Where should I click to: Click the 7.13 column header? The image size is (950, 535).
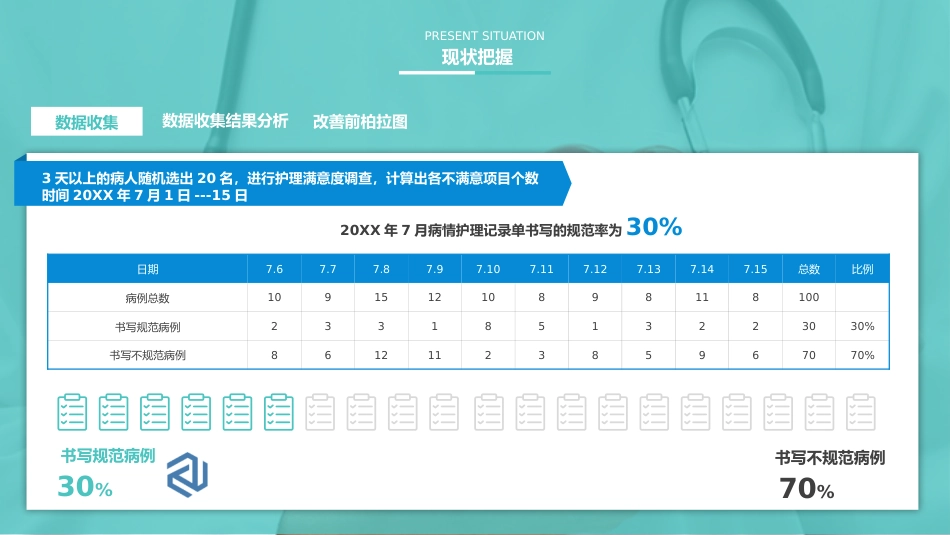pyautogui.click(x=648, y=269)
